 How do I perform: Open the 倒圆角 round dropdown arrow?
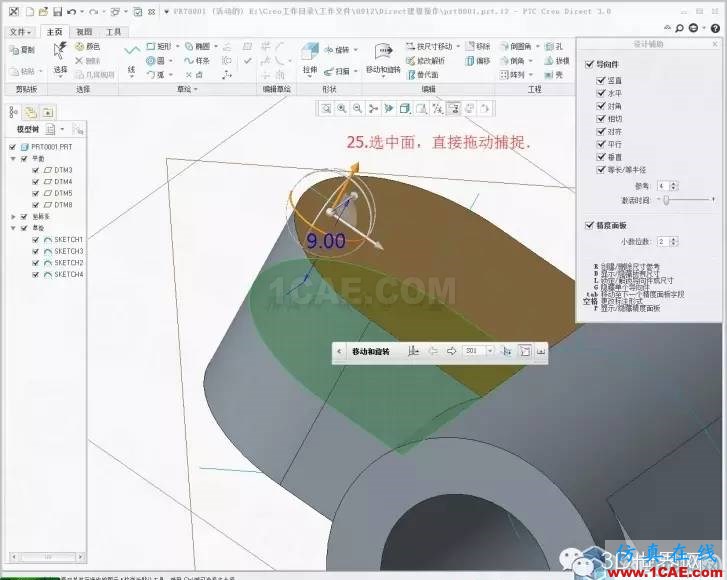(538, 46)
